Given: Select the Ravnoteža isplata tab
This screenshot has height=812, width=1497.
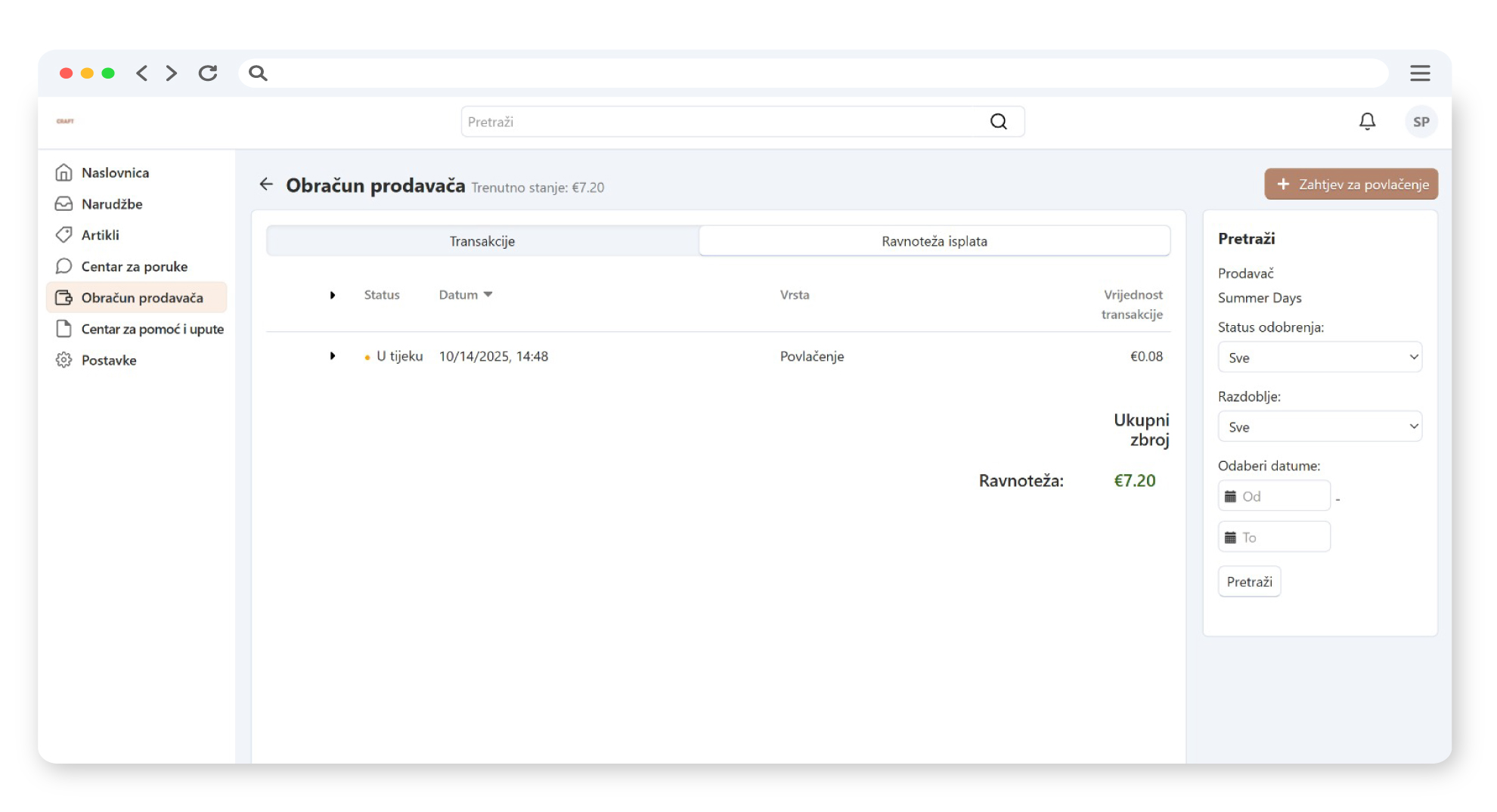Looking at the screenshot, I should coord(934,241).
